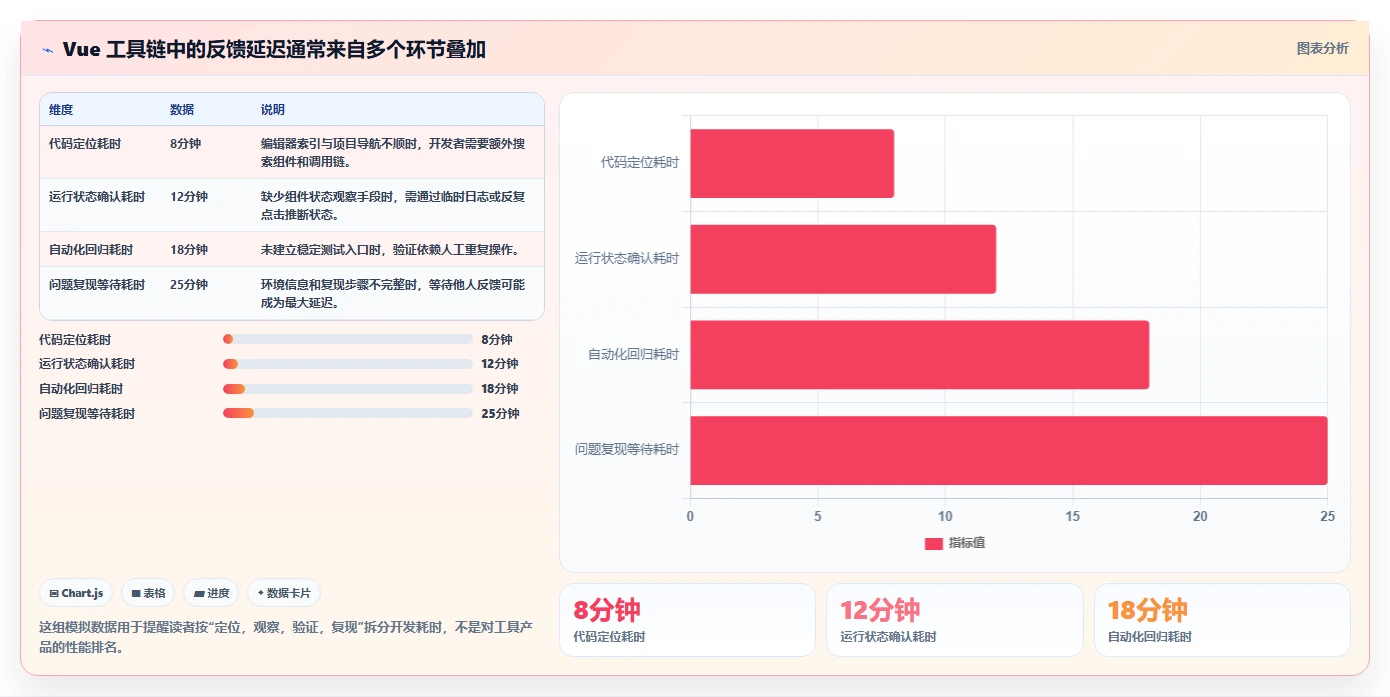Select the Chart.js chip

(76, 593)
